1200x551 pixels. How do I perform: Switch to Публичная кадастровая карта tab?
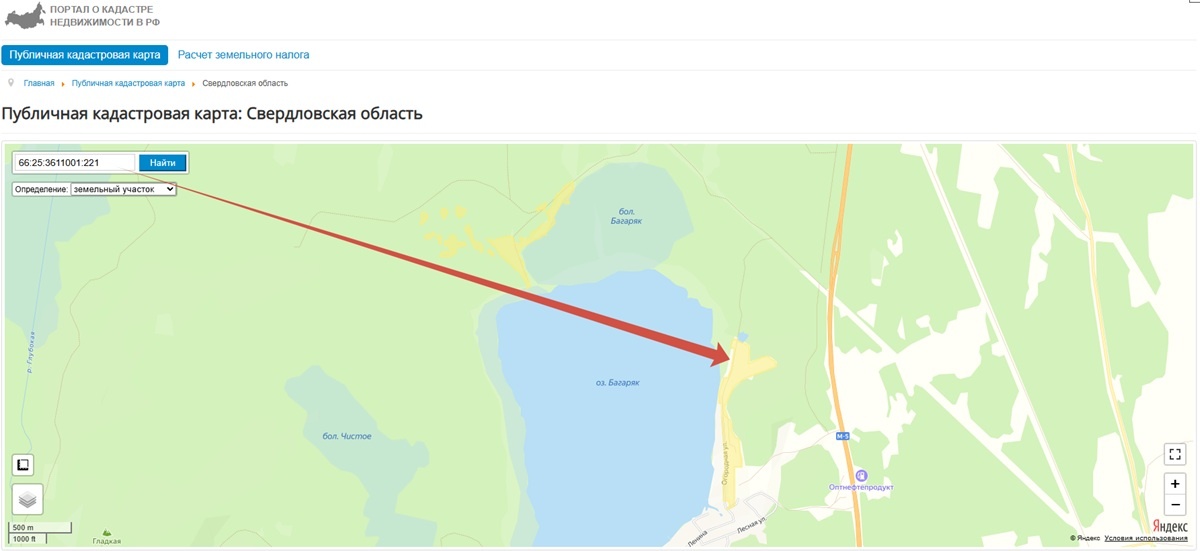[x=85, y=55]
